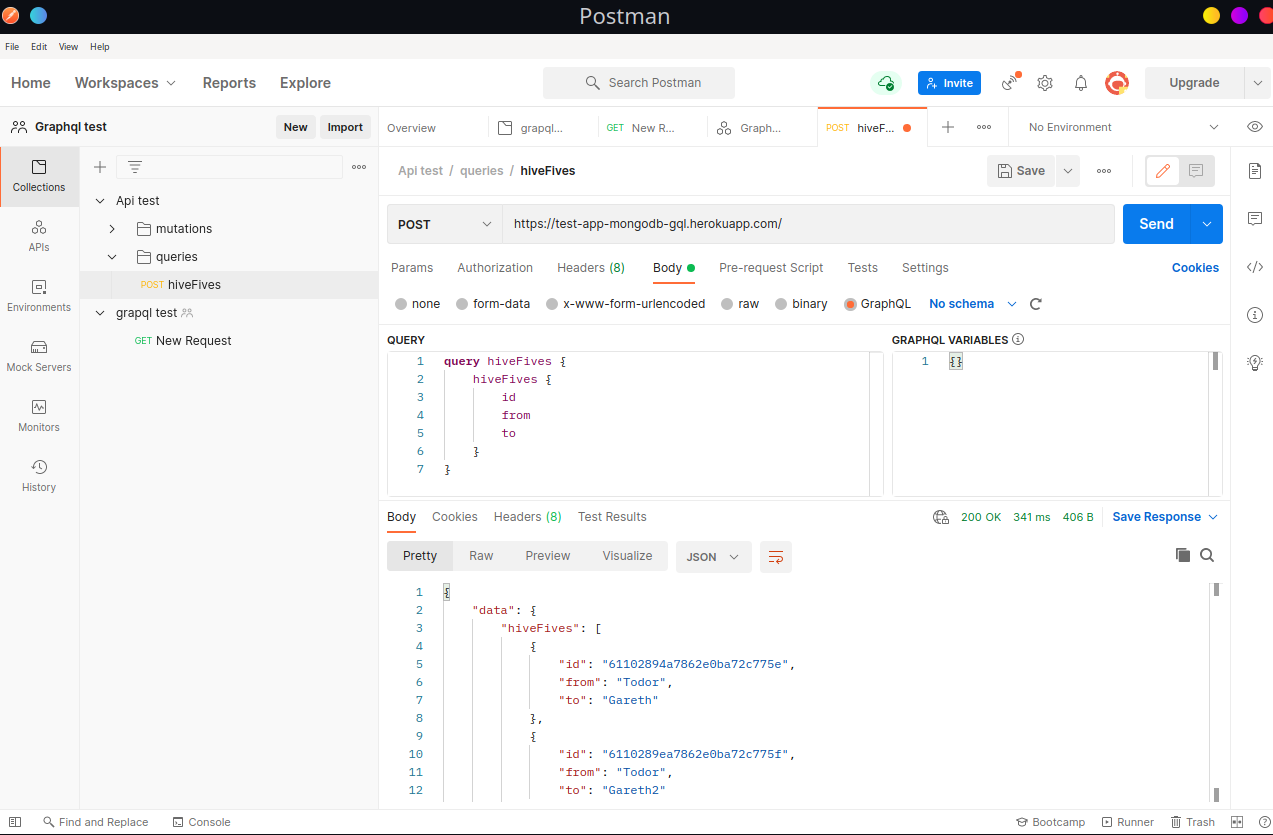Open sidebar view more actions ellipsis

point(359,167)
